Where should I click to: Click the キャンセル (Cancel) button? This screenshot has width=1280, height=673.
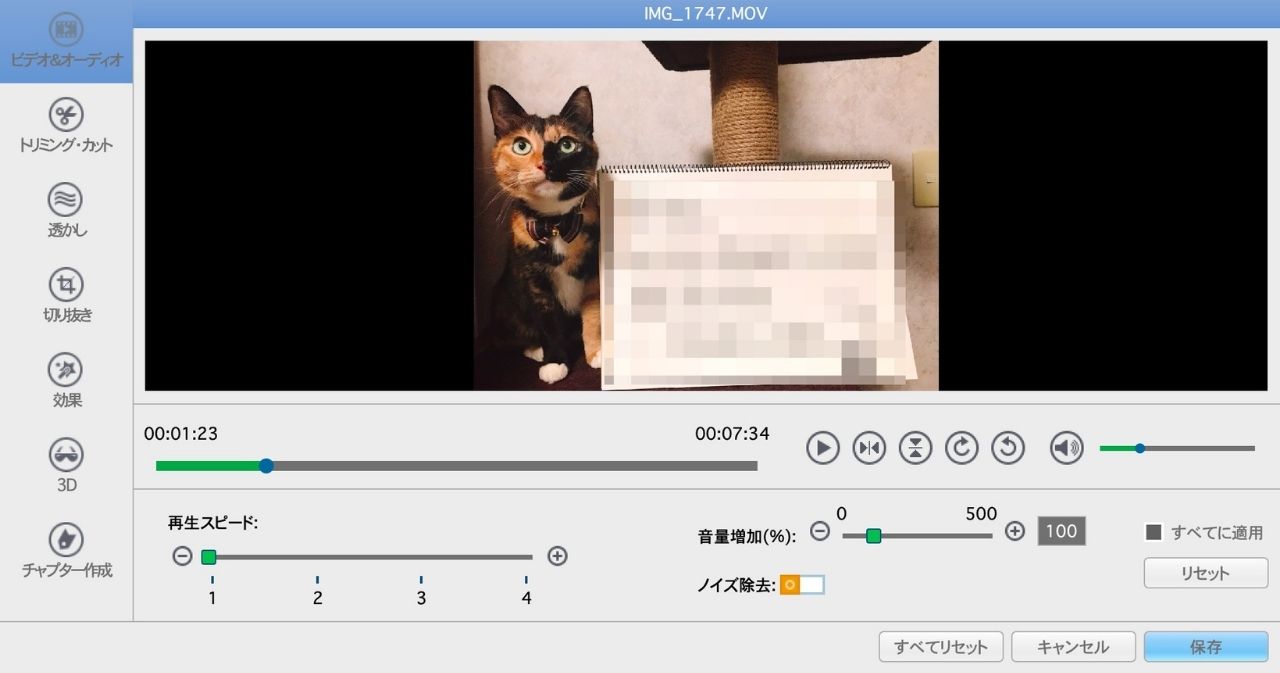point(1073,646)
